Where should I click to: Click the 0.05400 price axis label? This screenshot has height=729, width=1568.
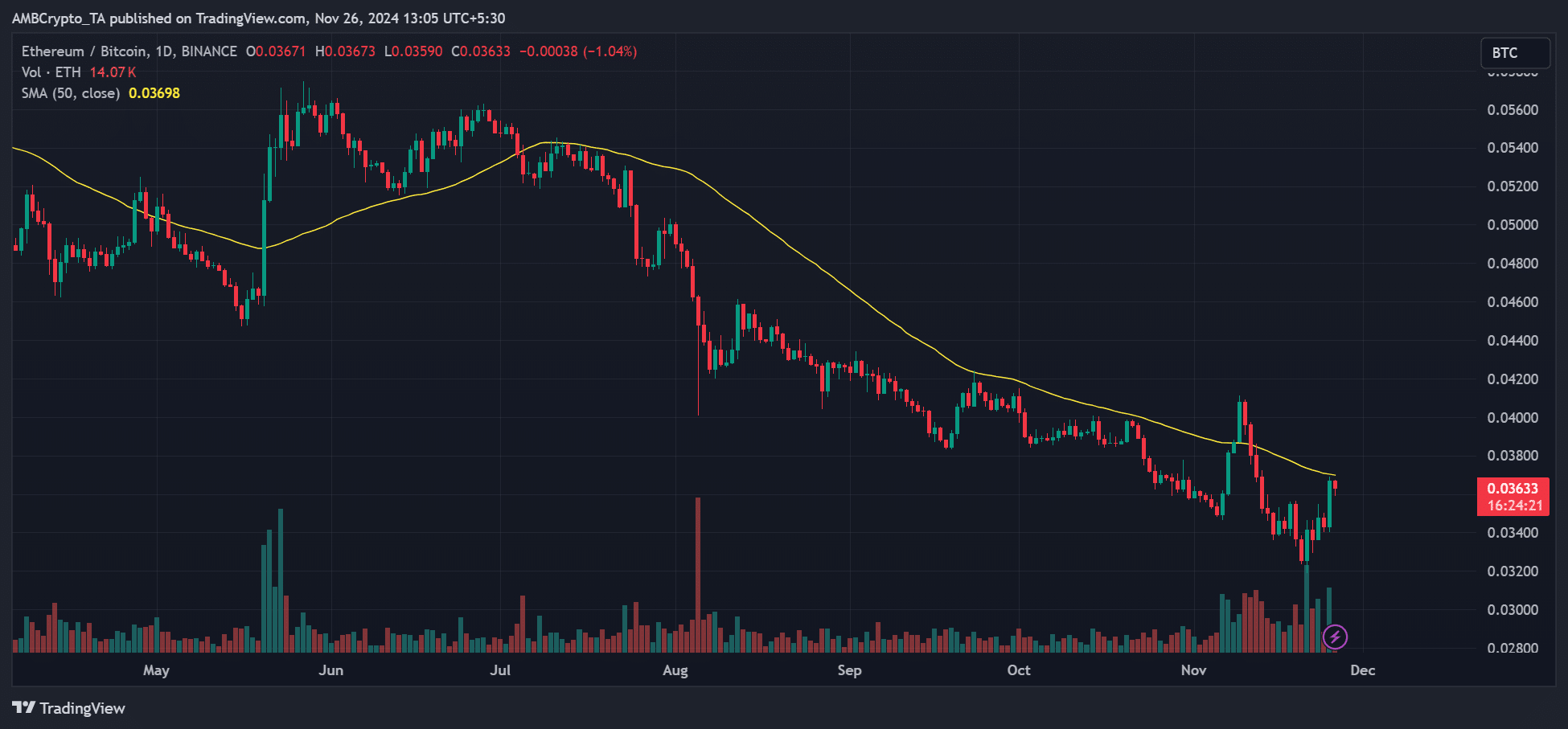point(1513,148)
